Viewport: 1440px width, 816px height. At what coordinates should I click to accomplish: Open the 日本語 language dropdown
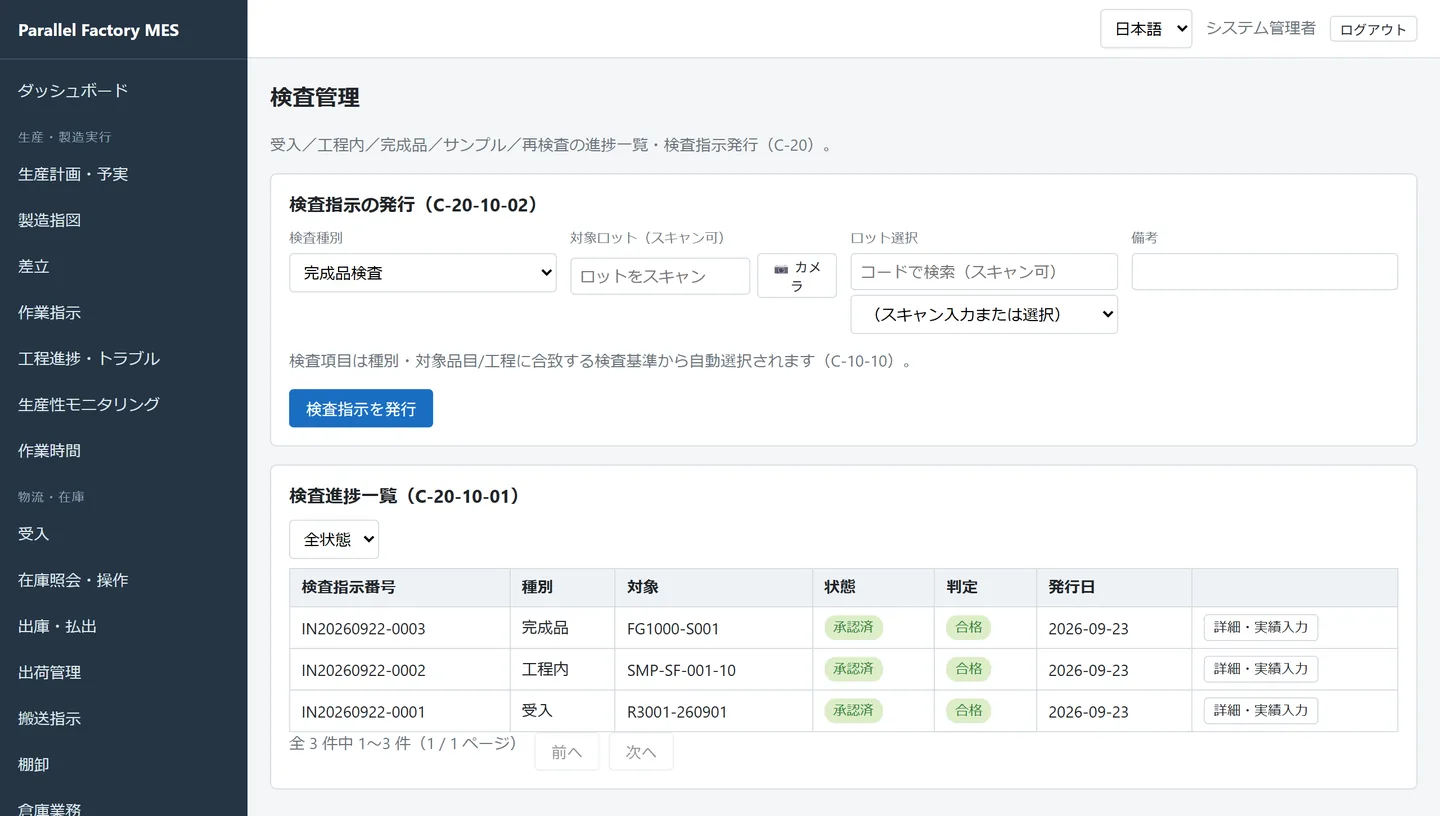coord(1146,29)
